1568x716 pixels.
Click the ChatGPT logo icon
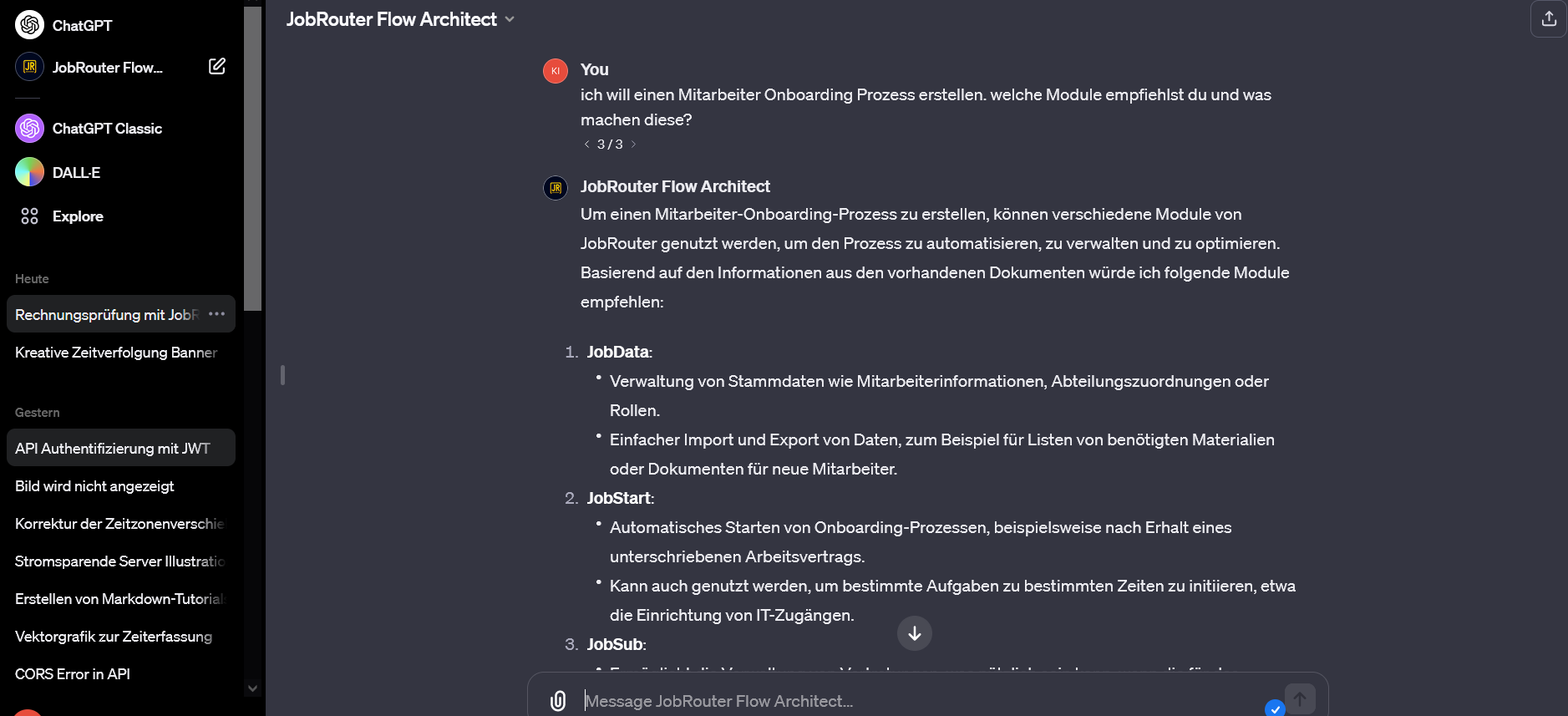point(29,25)
